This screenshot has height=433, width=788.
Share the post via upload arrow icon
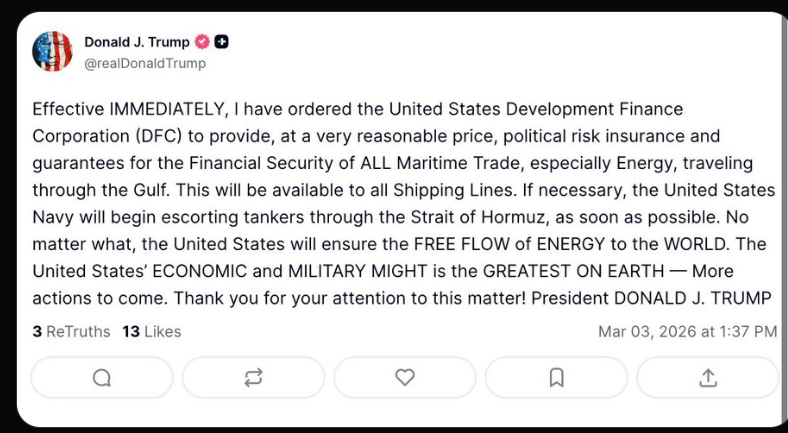pos(708,377)
